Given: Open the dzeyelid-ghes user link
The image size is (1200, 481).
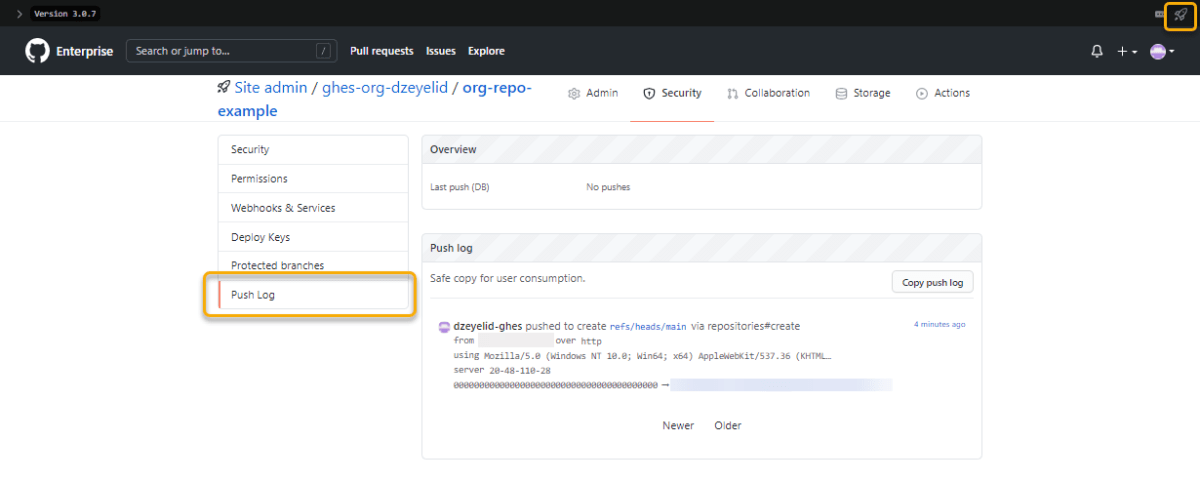Looking at the screenshot, I should 488,326.
